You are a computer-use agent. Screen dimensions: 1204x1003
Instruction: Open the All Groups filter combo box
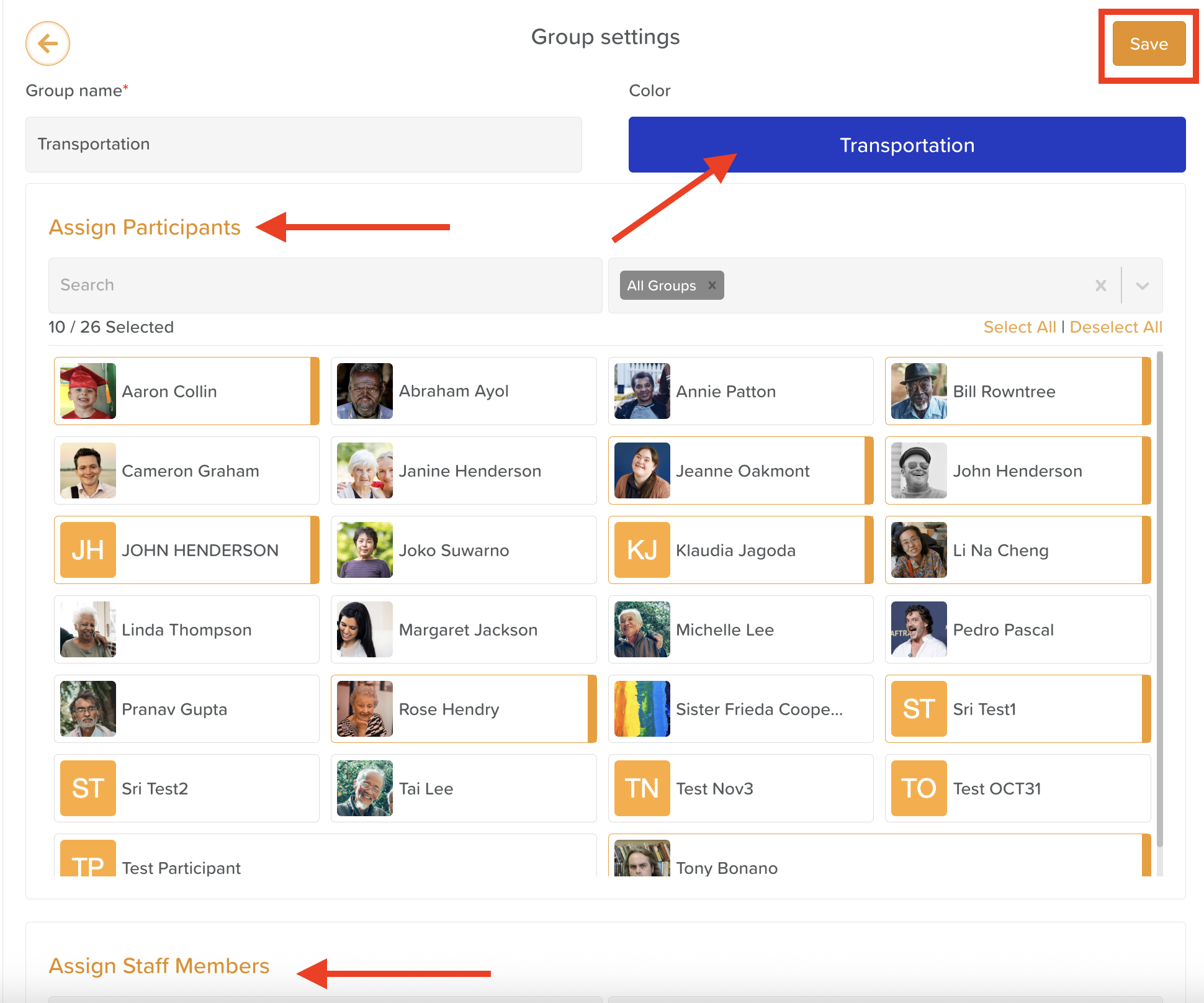pyautogui.click(x=900, y=286)
